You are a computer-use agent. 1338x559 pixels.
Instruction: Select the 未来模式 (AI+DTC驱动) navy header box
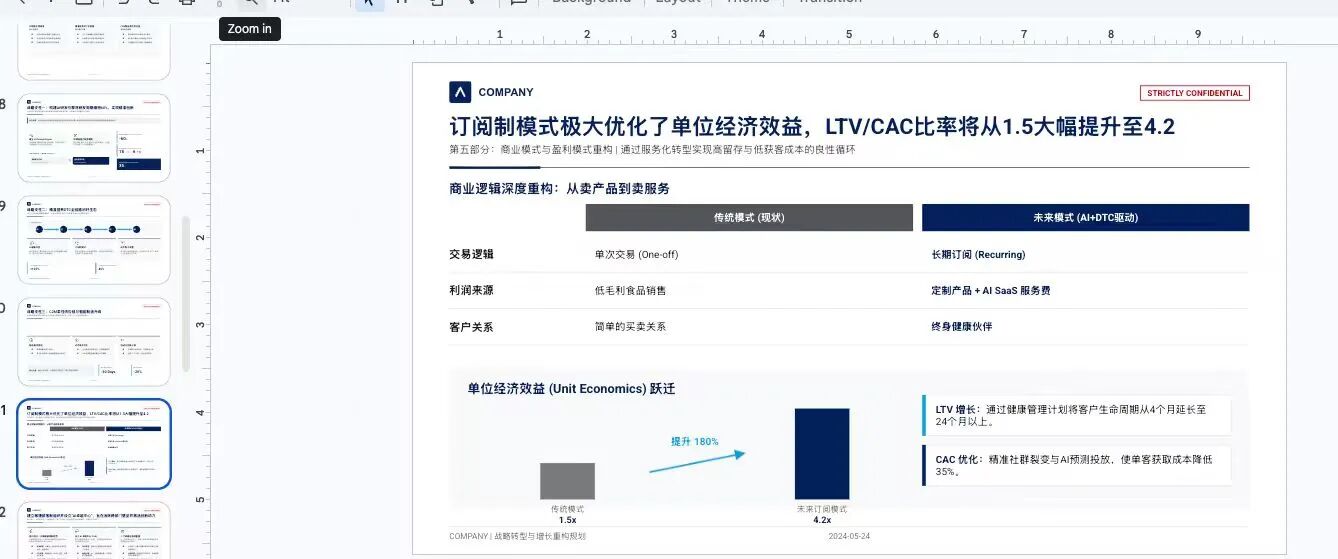click(x=1085, y=217)
